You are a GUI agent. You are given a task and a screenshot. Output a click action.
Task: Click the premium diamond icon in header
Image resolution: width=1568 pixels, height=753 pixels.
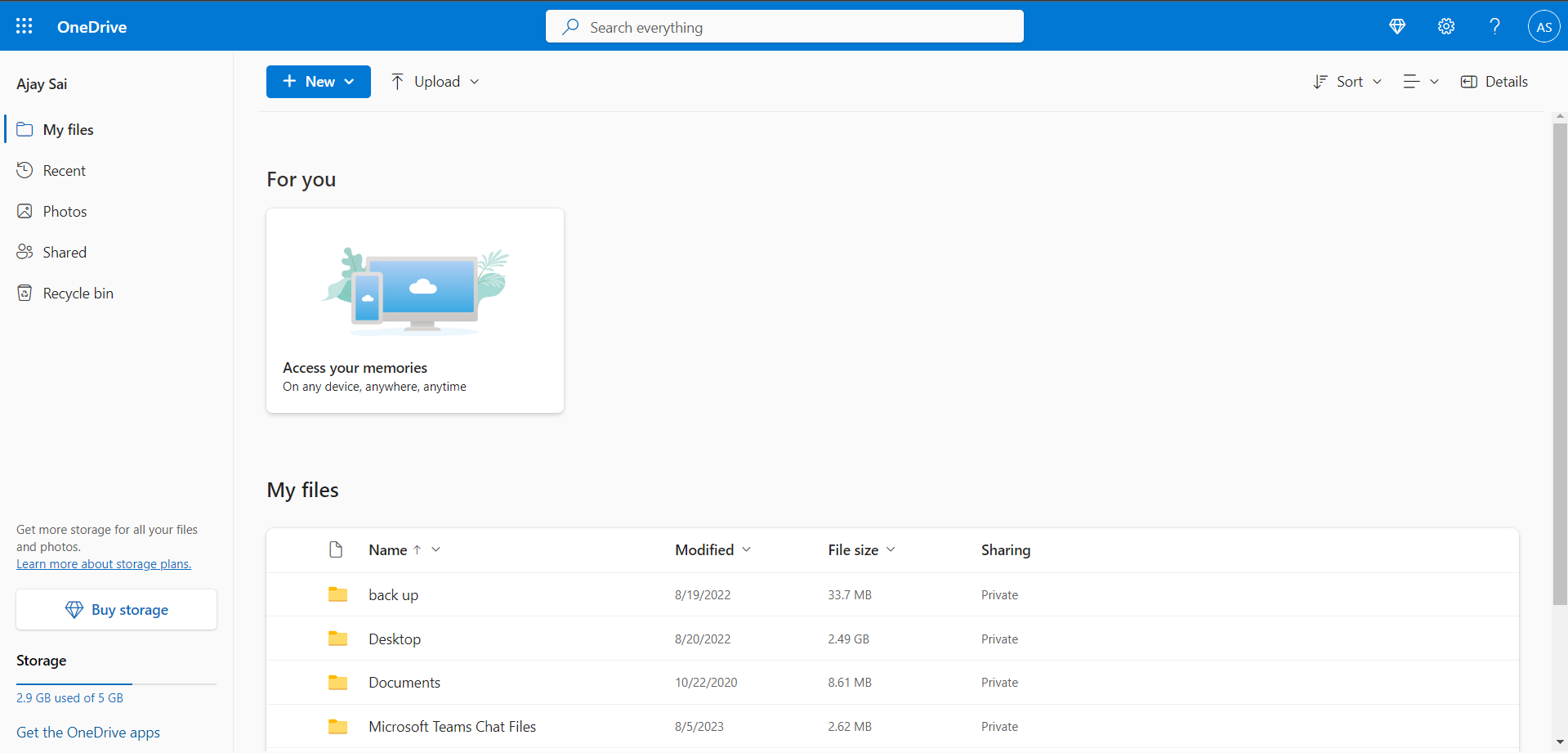(1397, 26)
